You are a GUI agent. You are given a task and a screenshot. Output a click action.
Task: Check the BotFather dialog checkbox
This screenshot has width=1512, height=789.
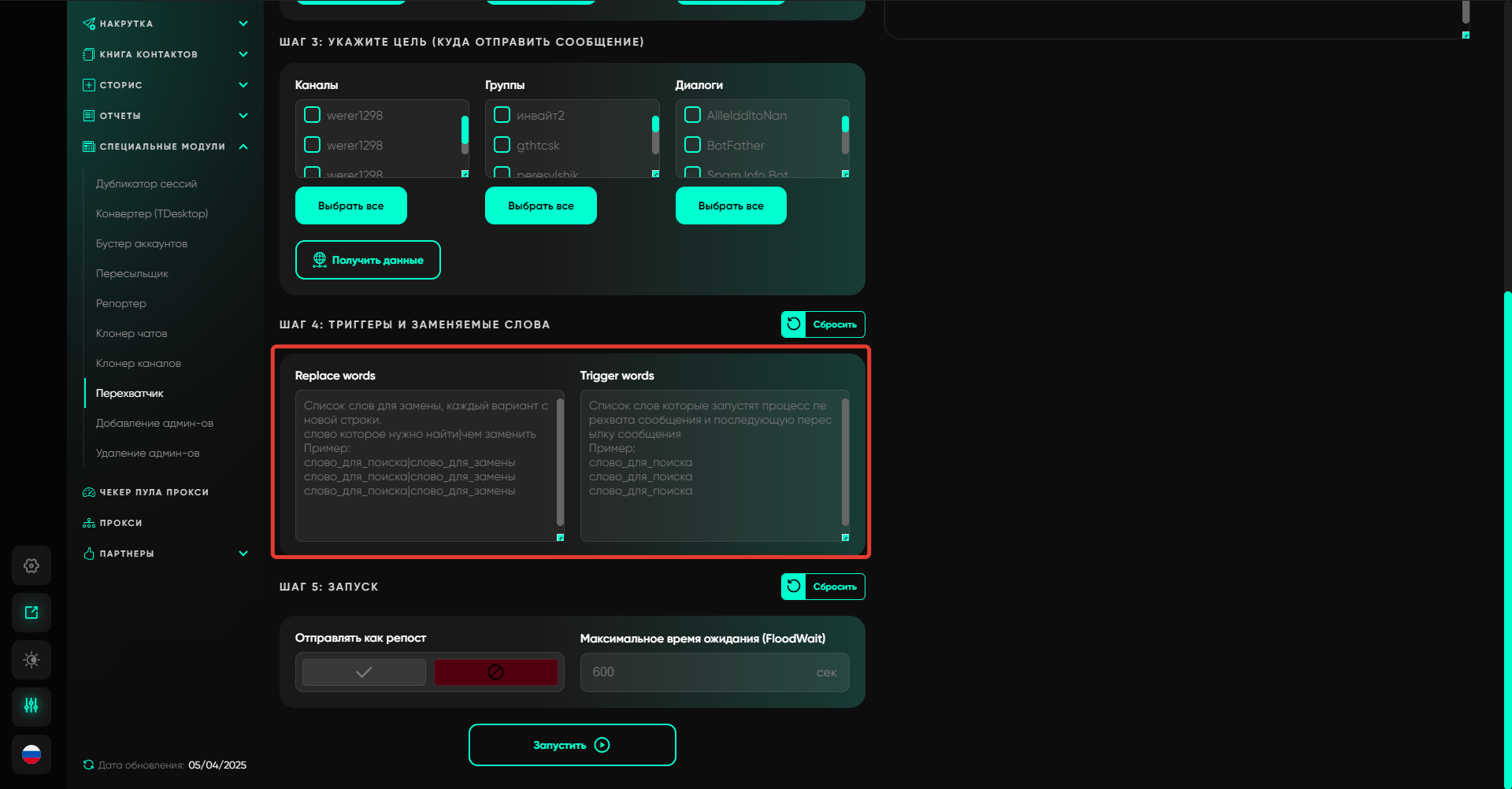click(x=693, y=145)
